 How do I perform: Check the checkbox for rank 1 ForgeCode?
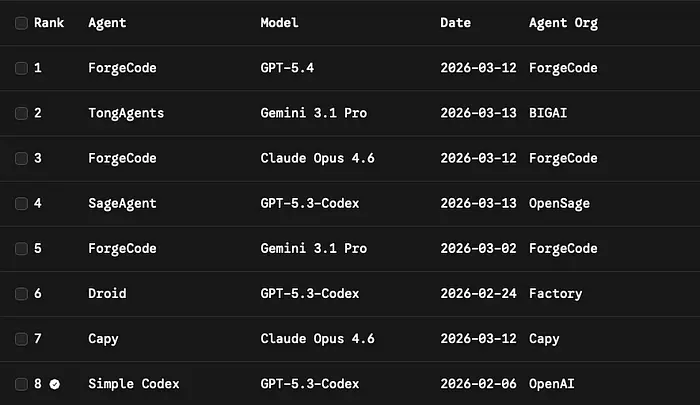pos(21,68)
